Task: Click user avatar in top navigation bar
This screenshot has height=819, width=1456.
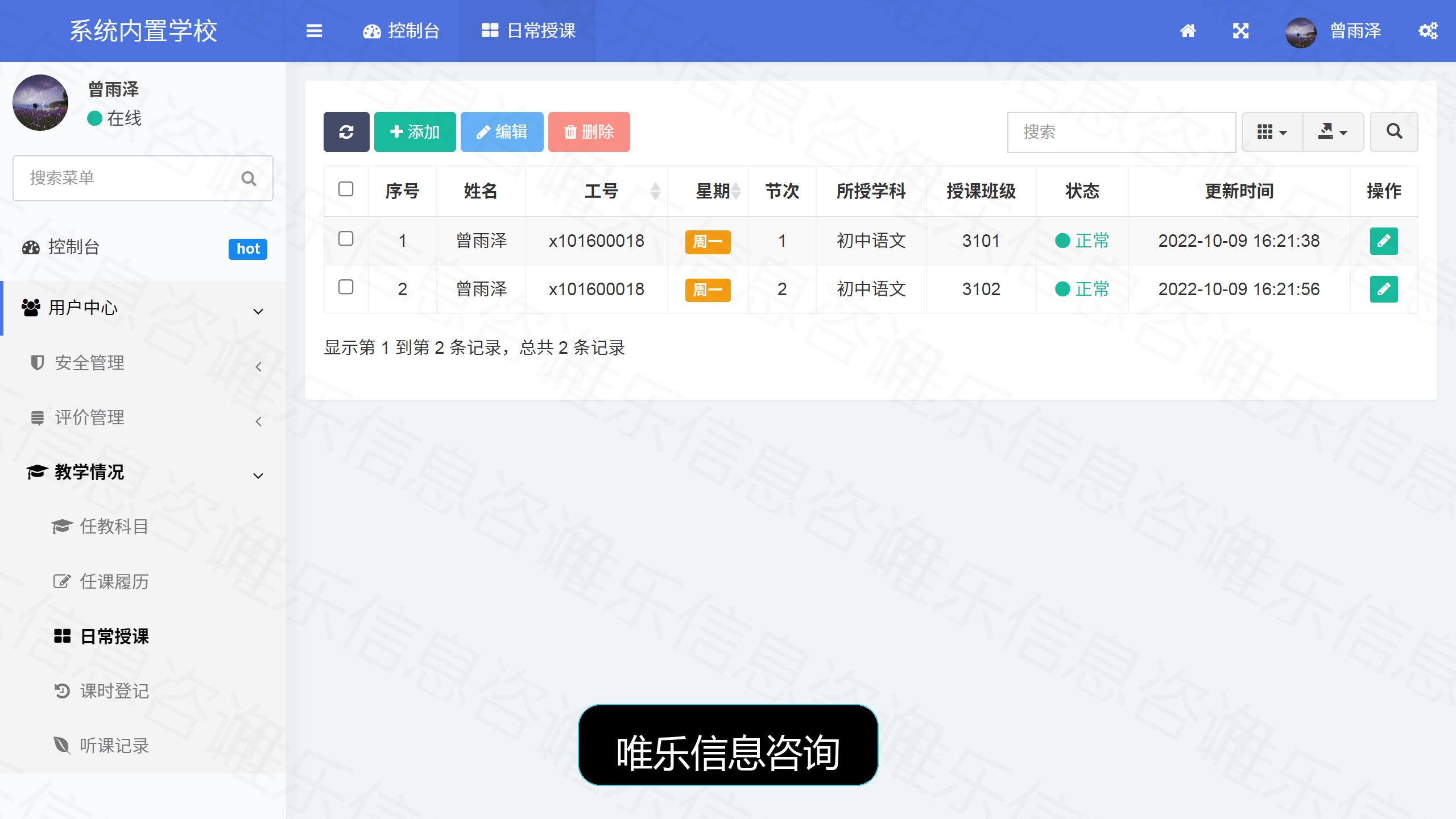Action: point(1301,32)
